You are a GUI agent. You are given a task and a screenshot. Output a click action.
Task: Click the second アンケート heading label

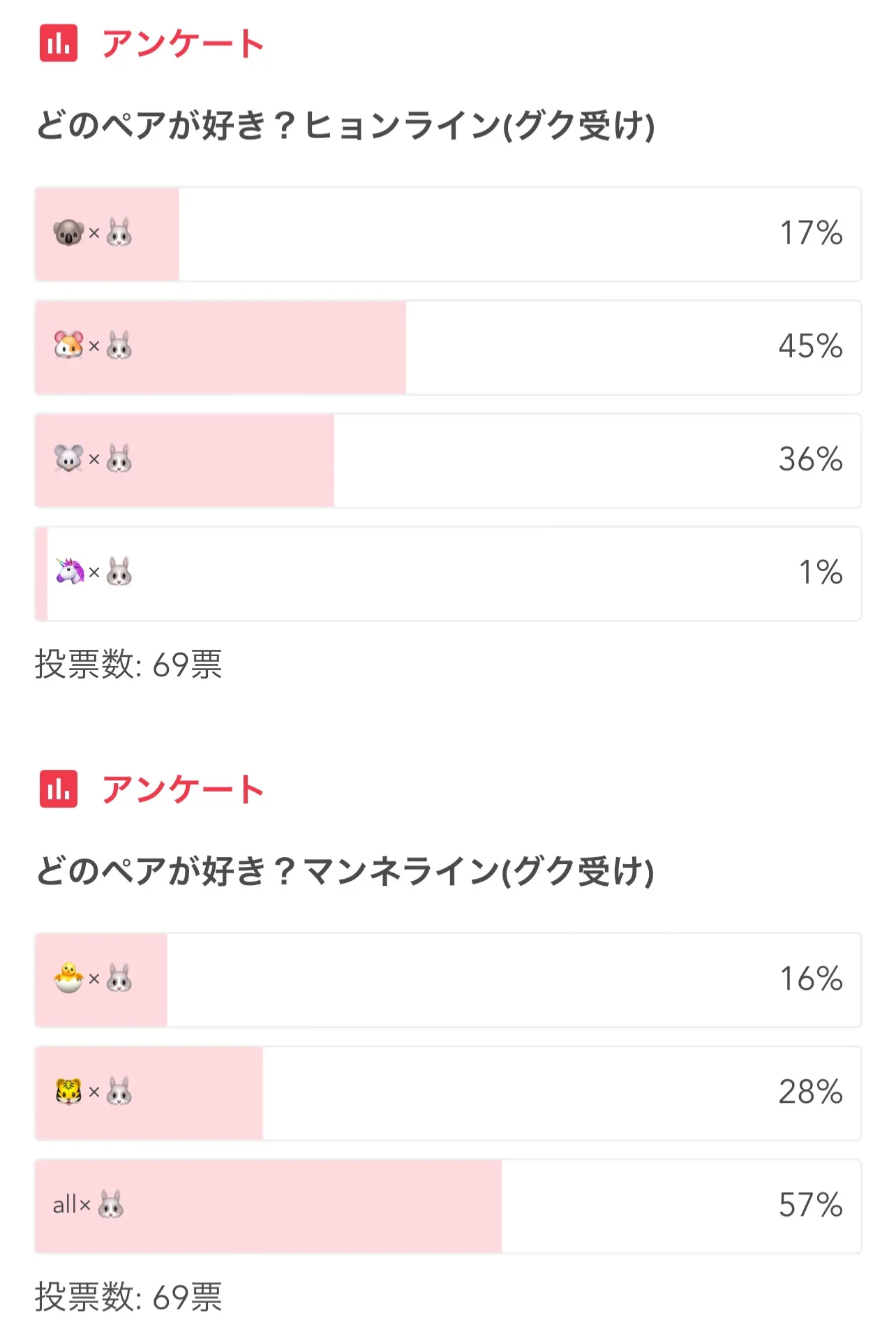click(183, 789)
